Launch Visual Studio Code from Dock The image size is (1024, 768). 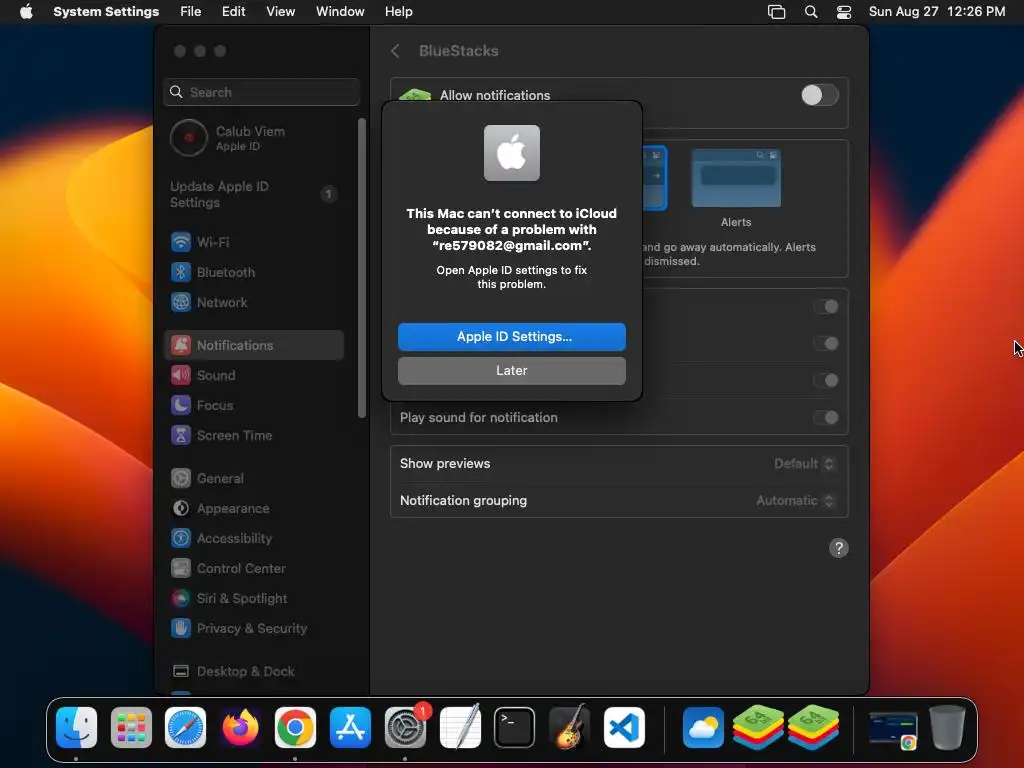coord(624,727)
